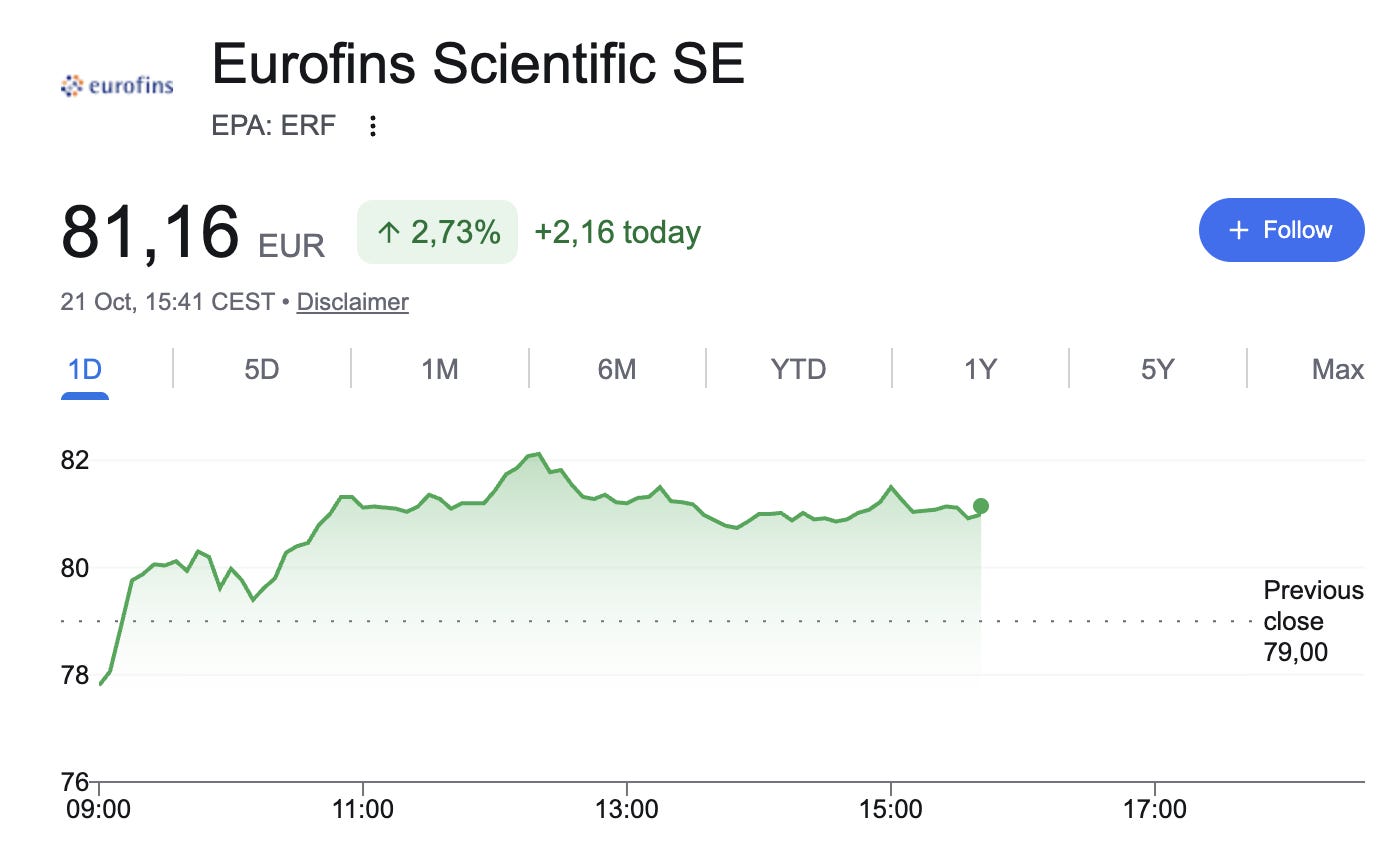Open the Disclaimer link
Image resolution: width=1394 pixels, height=848 pixels.
353,302
